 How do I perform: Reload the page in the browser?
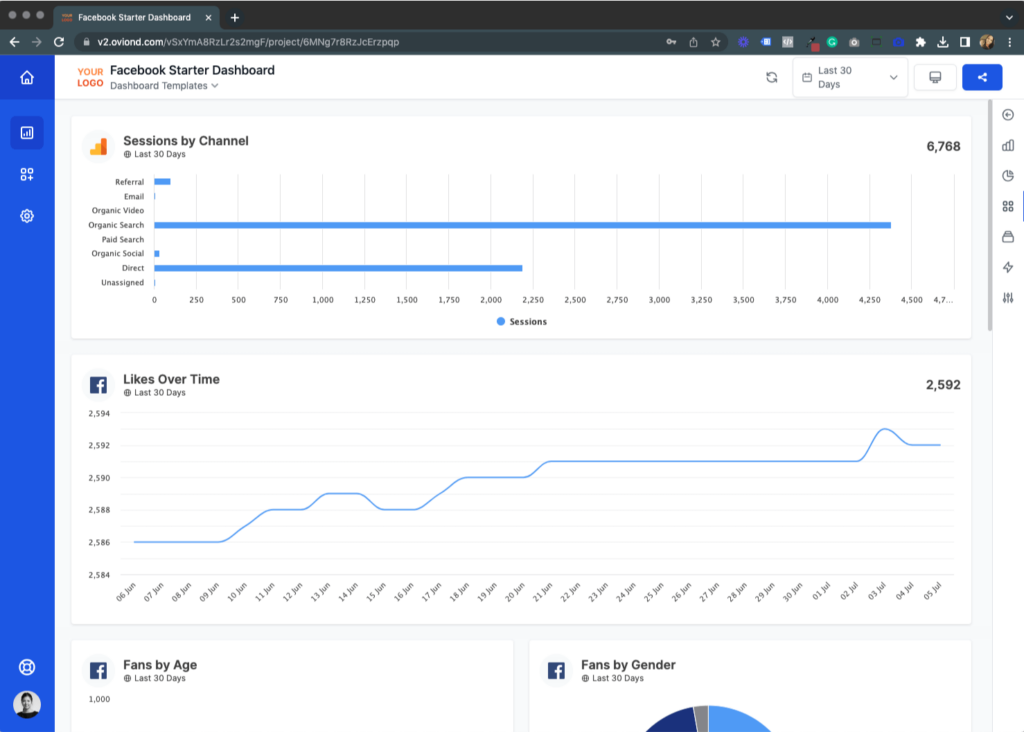point(59,42)
